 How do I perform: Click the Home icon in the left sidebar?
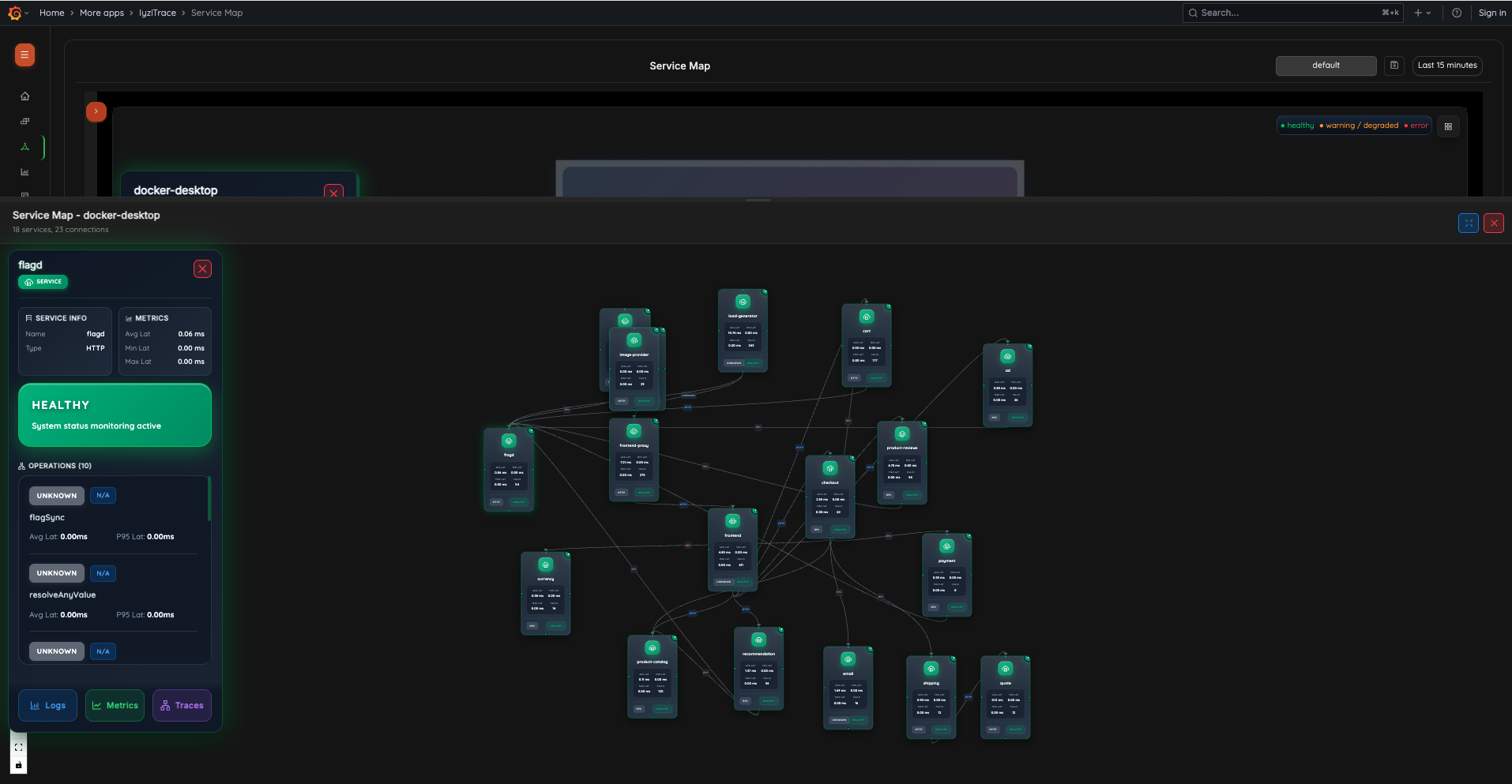coord(24,96)
